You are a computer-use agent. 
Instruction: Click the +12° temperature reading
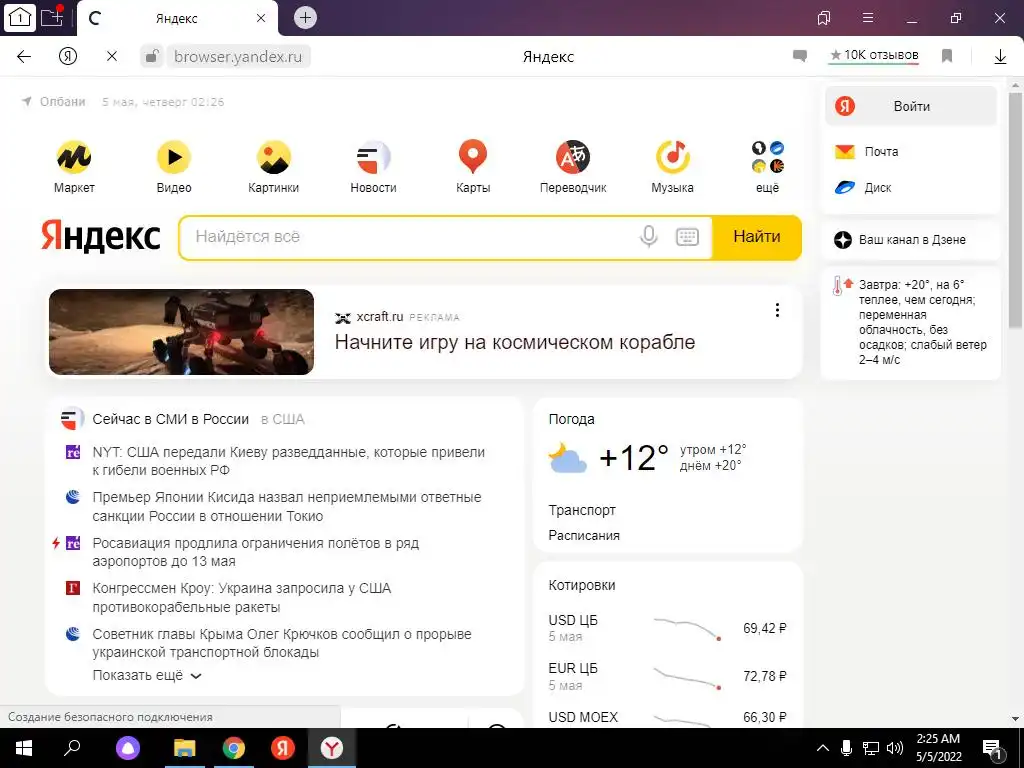click(633, 457)
